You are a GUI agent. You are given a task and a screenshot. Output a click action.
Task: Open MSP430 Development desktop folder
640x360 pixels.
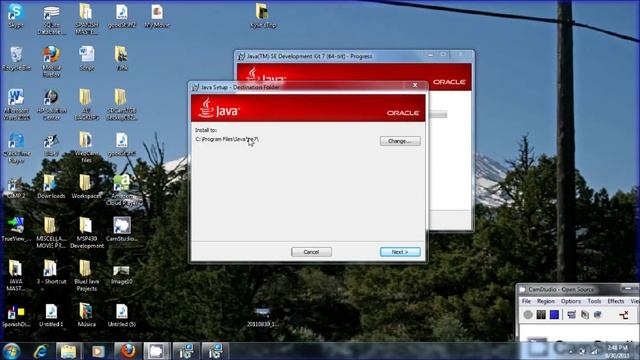86,233
